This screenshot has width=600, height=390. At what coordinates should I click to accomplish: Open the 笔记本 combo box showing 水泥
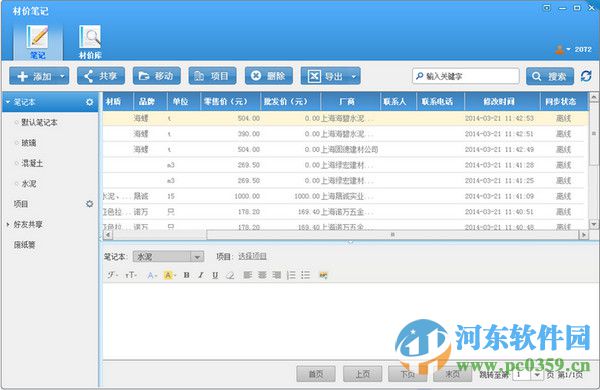[168, 256]
